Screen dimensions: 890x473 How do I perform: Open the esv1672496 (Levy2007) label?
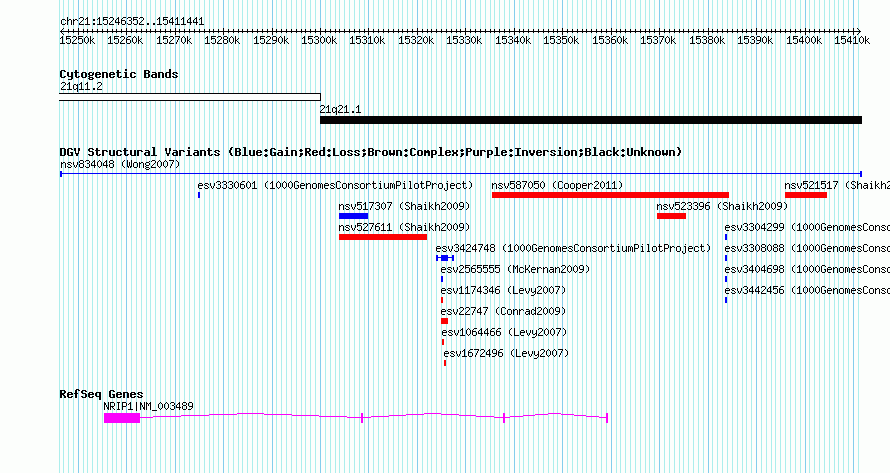[506, 354]
